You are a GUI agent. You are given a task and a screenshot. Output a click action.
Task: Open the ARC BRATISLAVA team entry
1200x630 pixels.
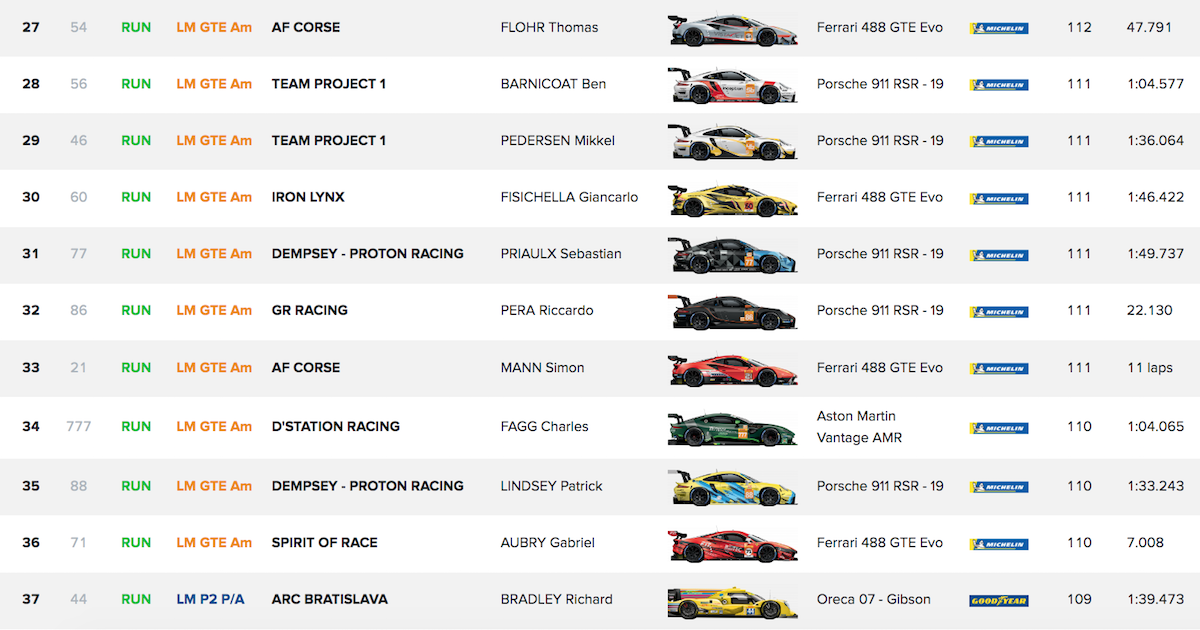pyautogui.click(x=330, y=599)
